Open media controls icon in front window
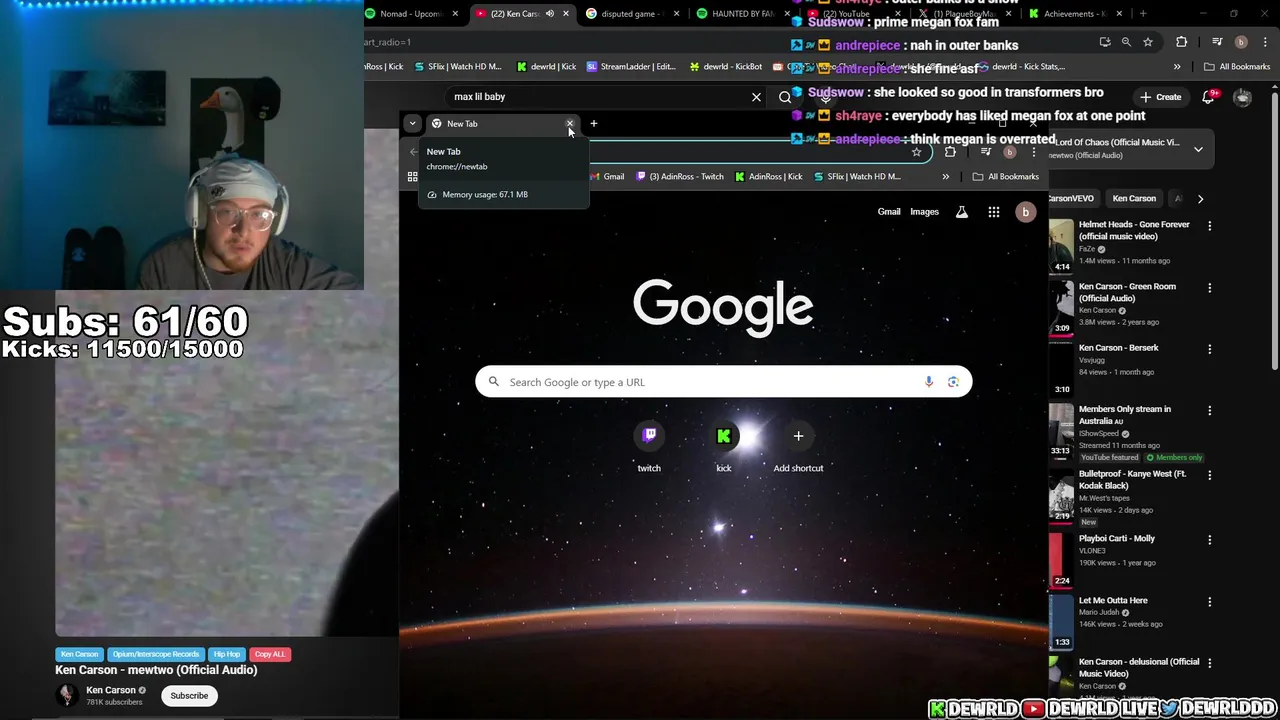This screenshot has width=1280, height=720. [986, 152]
